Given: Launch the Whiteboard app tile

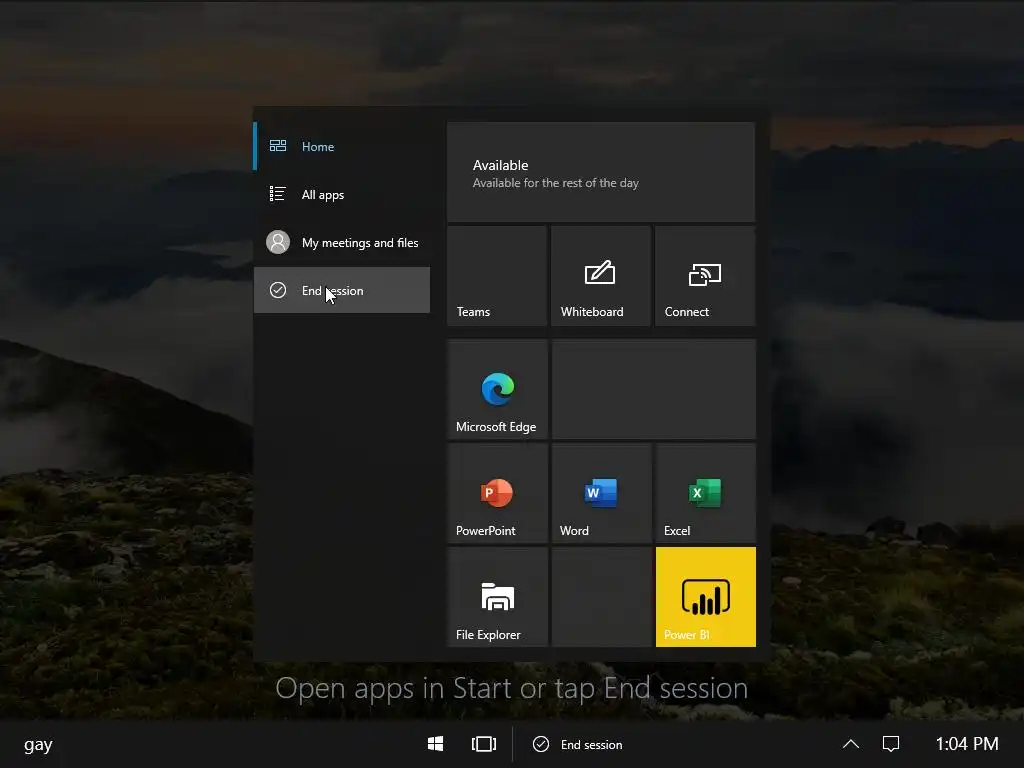Looking at the screenshot, I should (x=601, y=276).
